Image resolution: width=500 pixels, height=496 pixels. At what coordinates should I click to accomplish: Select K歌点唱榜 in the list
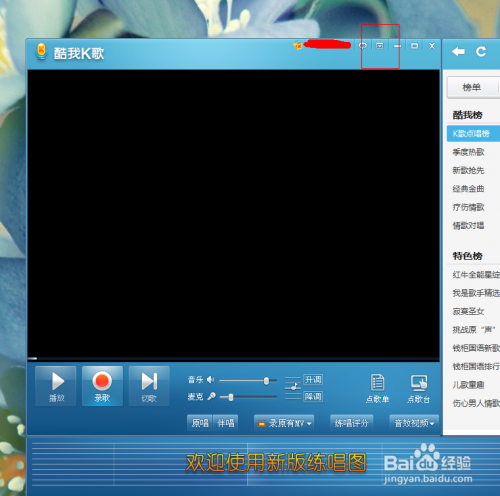(473, 134)
